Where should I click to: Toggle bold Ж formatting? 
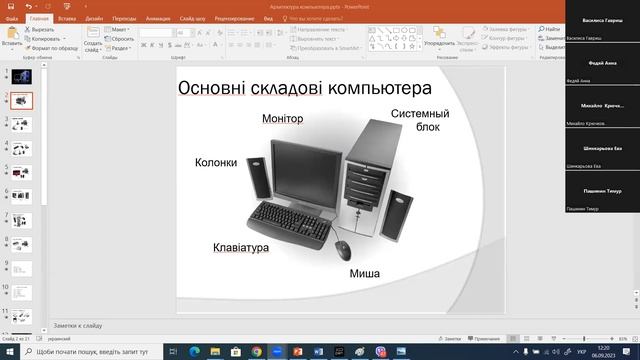pos(144,45)
